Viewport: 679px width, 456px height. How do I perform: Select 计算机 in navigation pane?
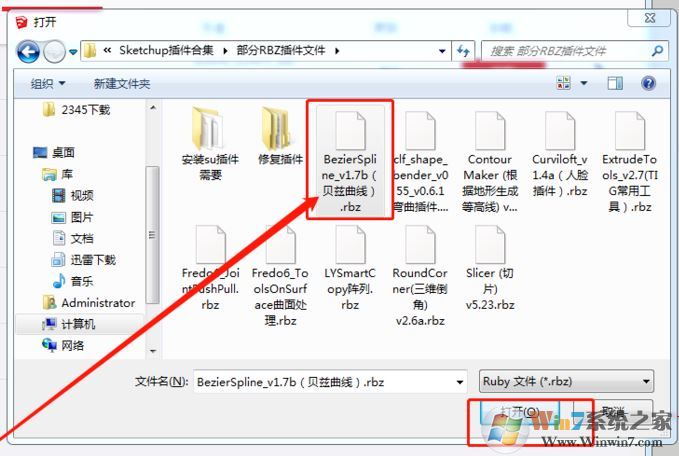[x=68, y=324]
